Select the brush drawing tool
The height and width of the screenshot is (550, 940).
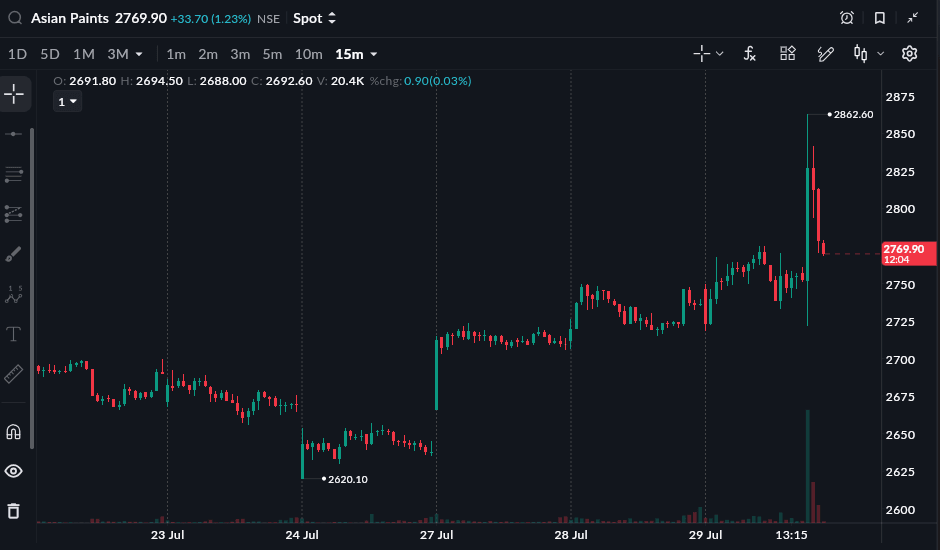click(14, 254)
